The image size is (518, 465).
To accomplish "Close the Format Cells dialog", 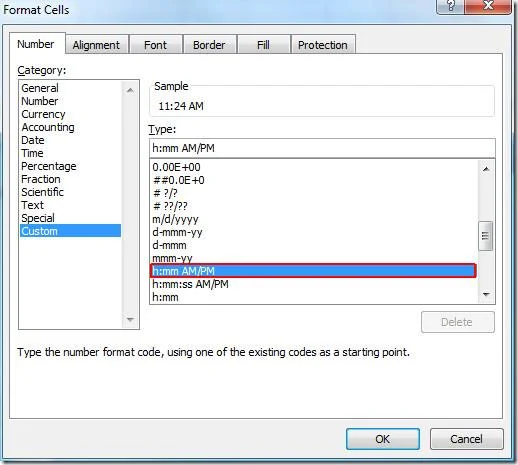I will point(488,6).
